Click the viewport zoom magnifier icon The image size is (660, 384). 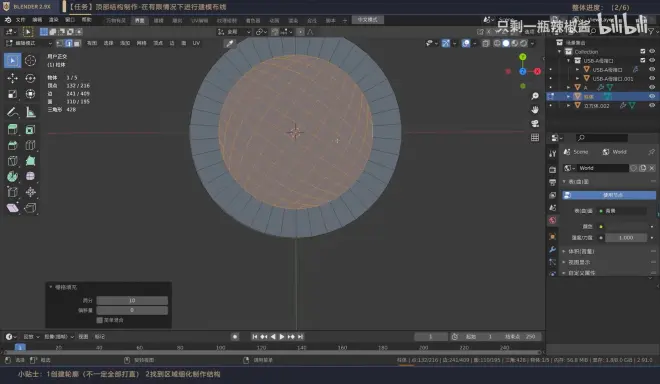click(535, 96)
